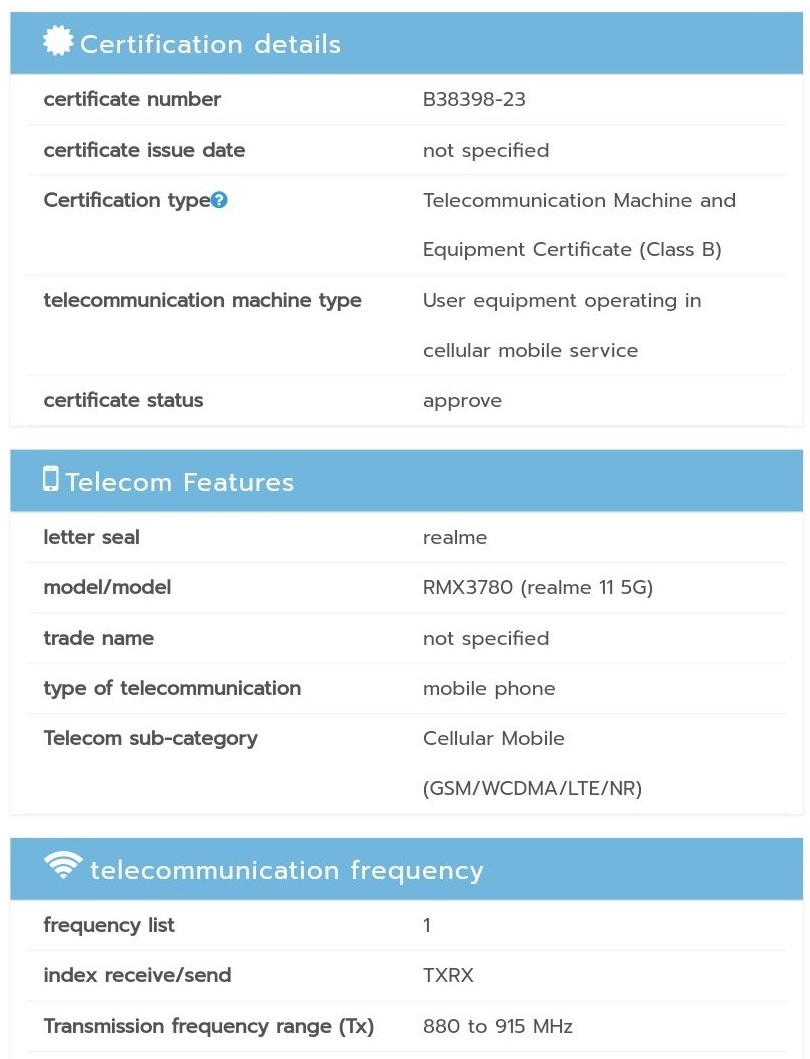Select the Certification details section header
The height and width of the screenshot is (1059, 810).
(210, 44)
